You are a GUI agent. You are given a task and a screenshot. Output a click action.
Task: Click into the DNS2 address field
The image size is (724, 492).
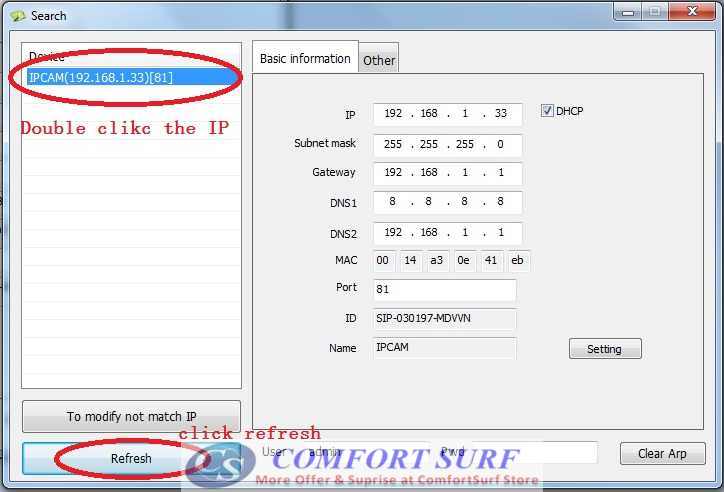click(x=447, y=233)
